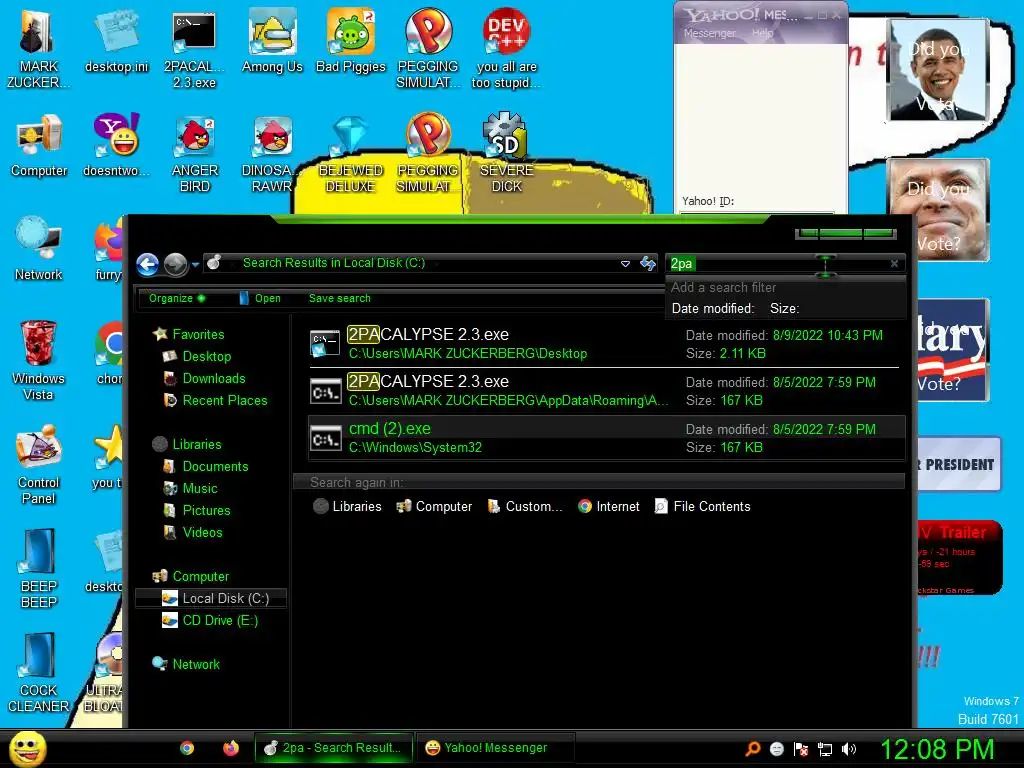Image resolution: width=1024 pixels, height=768 pixels.
Task: Expand the address bar history dropdown
Action: pos(625,264)
